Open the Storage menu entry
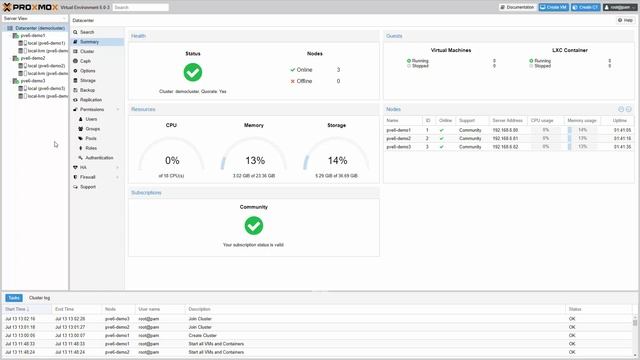640x360 pixels. coord(97,80)
